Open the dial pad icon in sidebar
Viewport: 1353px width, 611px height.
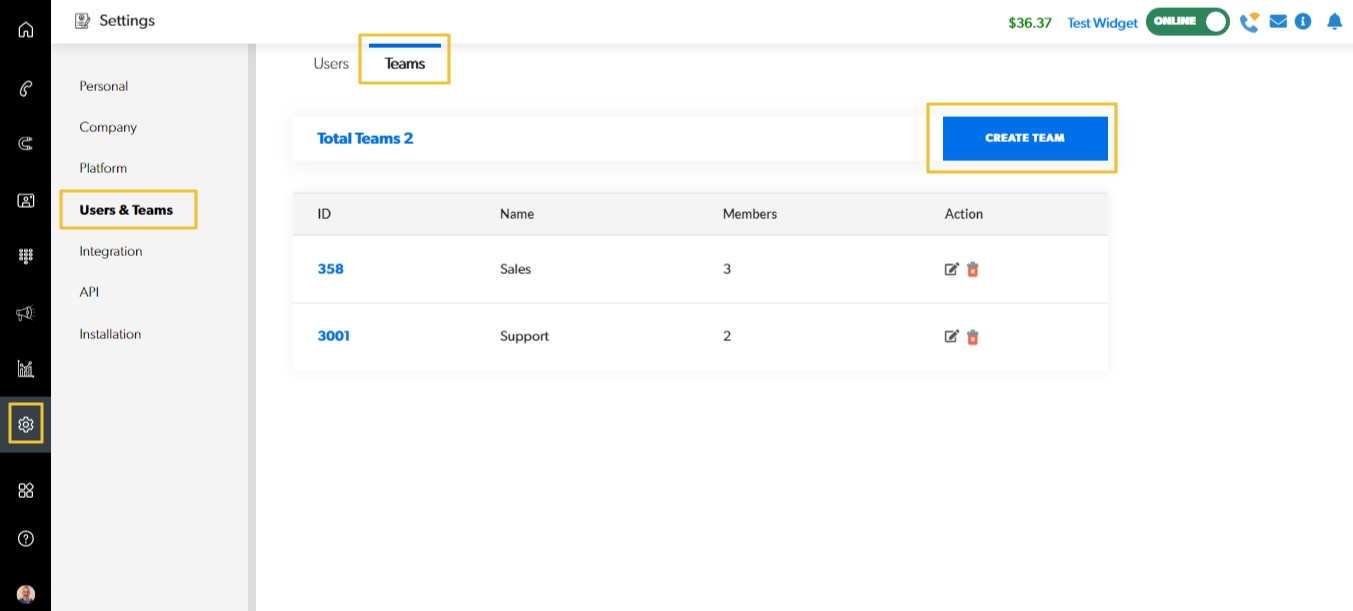click(26, 256)
